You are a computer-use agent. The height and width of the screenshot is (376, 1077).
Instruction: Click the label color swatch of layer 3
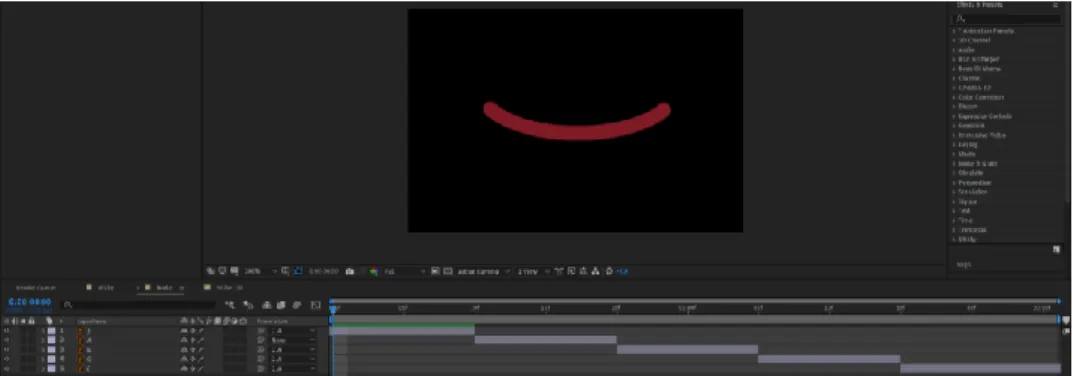52,349
